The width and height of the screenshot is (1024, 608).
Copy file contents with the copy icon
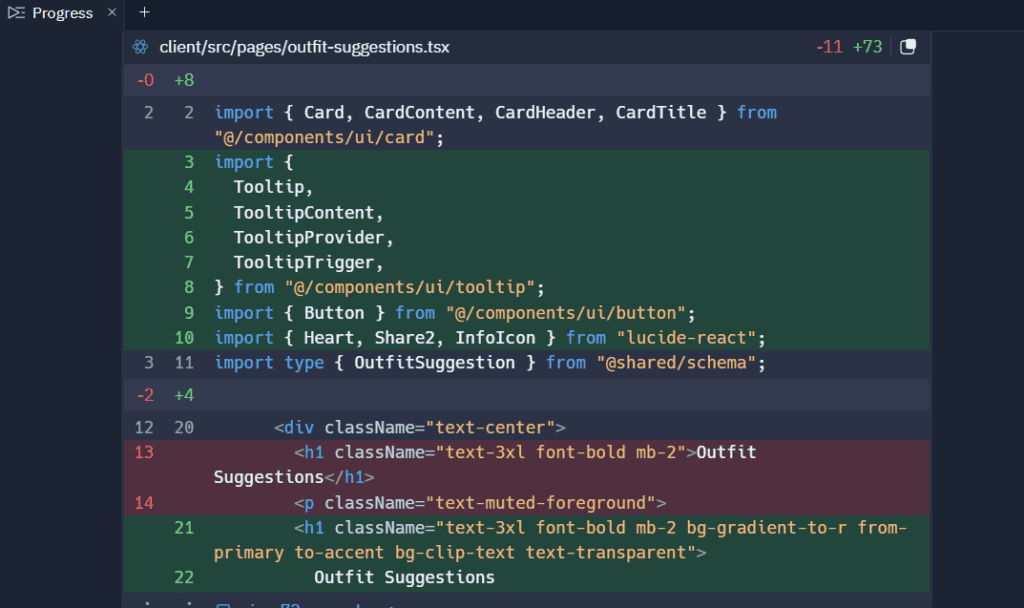point(908,46)
